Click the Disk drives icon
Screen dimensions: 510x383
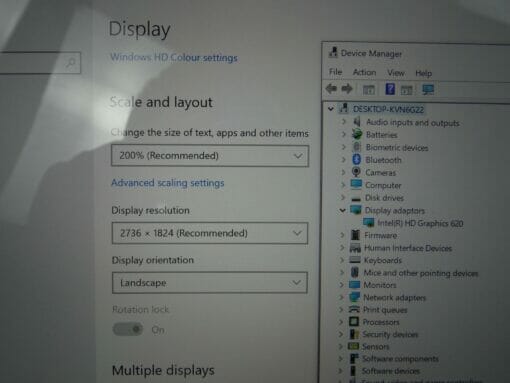[356, 199]
